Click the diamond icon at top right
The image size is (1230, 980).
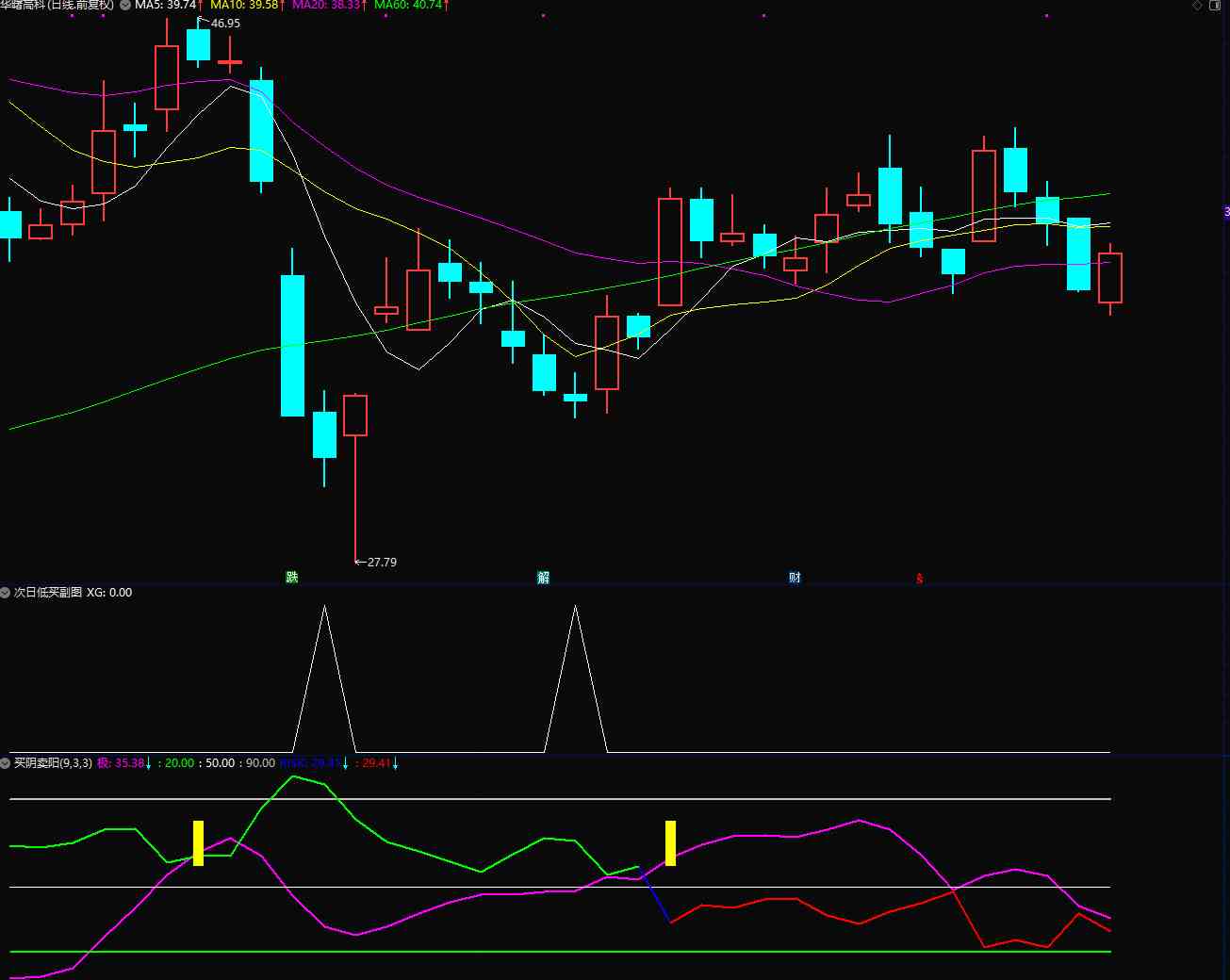1198,6
